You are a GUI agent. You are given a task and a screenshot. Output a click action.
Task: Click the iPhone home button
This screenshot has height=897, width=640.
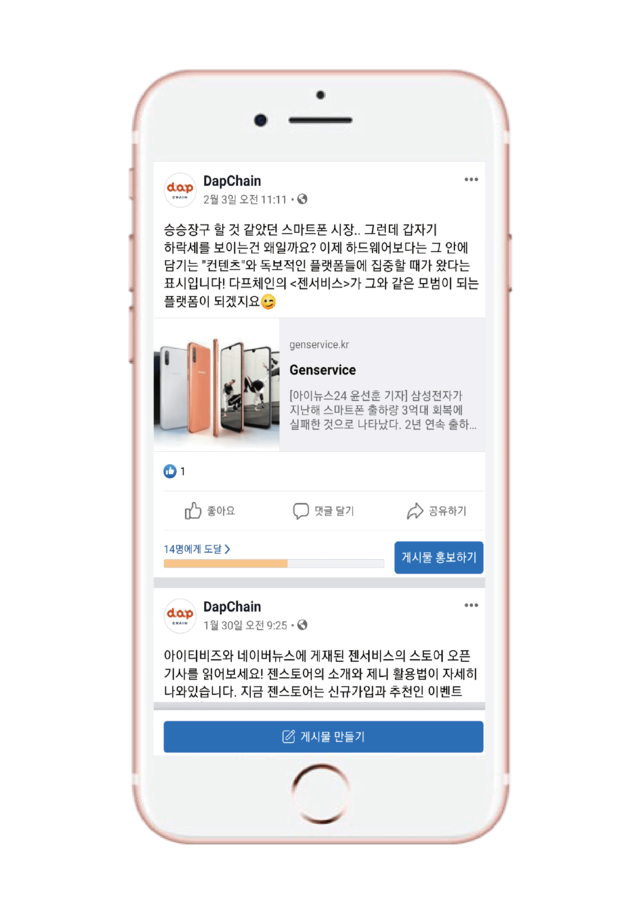click(320, 793)
